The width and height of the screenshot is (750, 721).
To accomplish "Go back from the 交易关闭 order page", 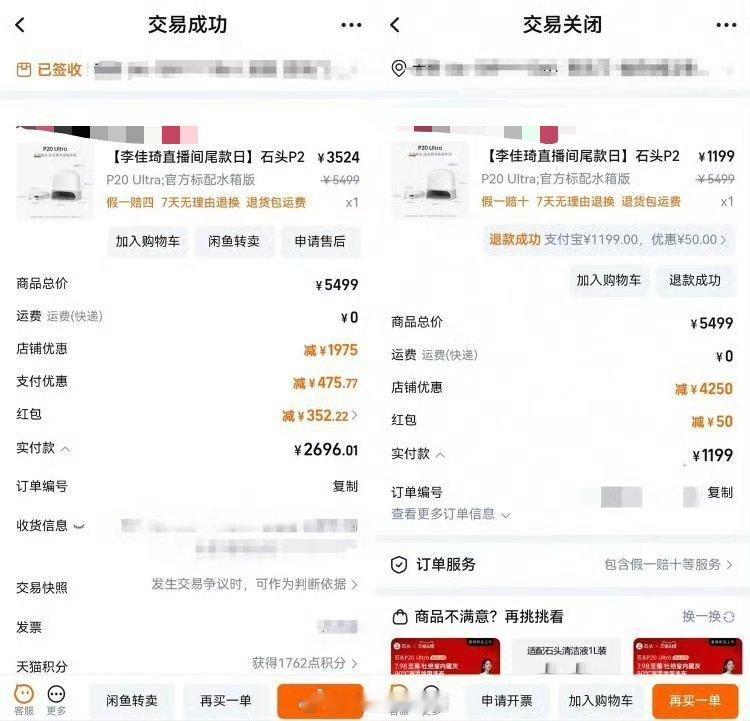I will tap(395, 25).
